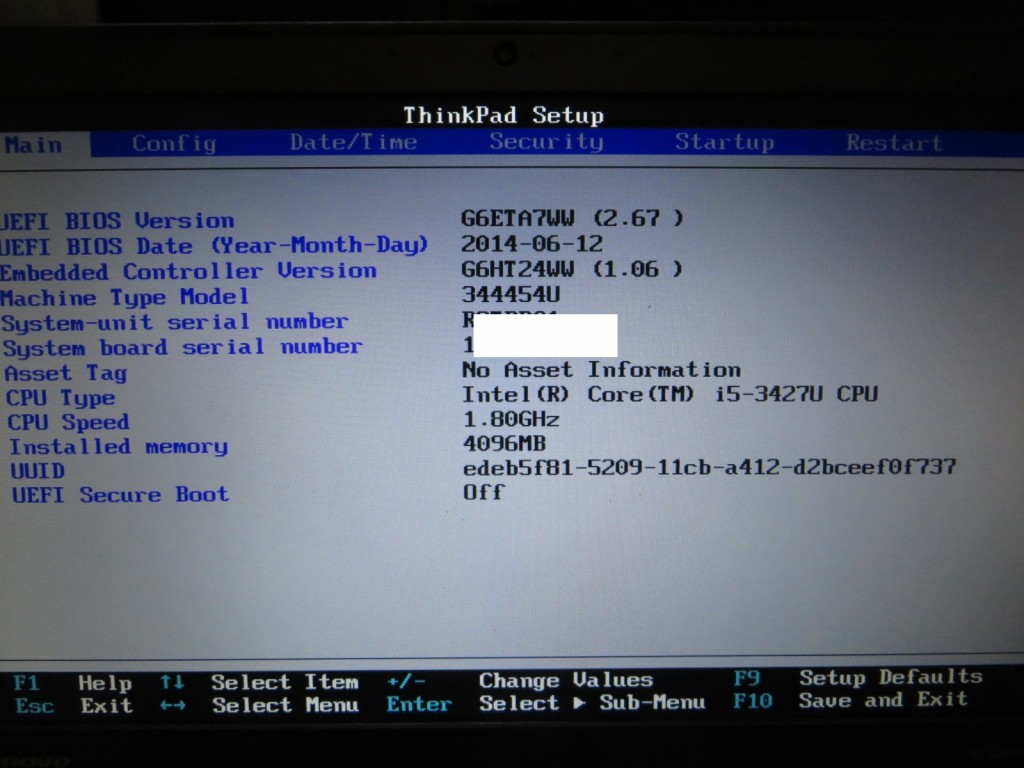Viewport: 1024px width, 768px height.
Task: Click the Exit legend text
Action: click(106, 705)
